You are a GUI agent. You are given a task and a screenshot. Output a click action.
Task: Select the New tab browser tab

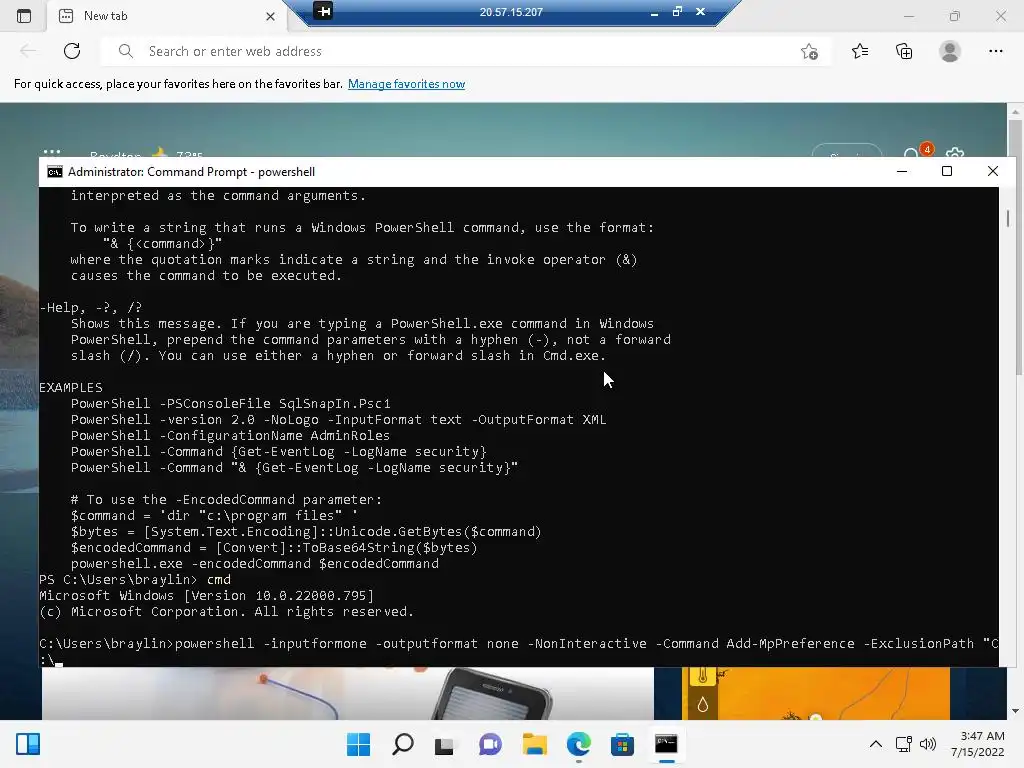click(x=167, y=16)
